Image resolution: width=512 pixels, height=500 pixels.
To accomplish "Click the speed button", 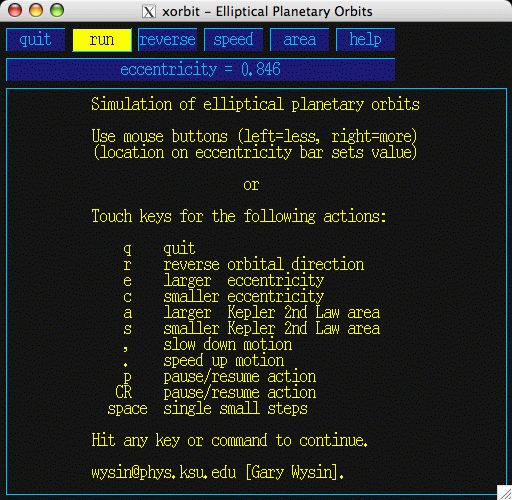I will click(233, 40).
